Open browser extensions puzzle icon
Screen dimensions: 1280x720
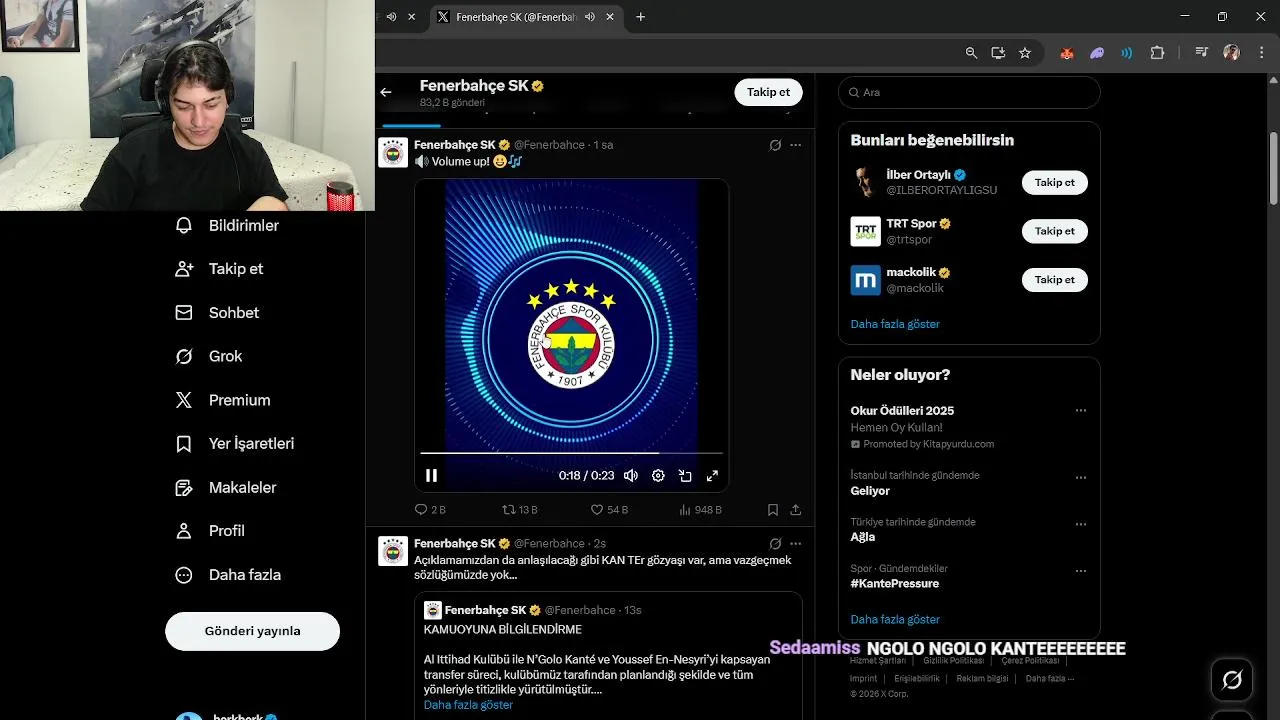(x=1158, y=53)
